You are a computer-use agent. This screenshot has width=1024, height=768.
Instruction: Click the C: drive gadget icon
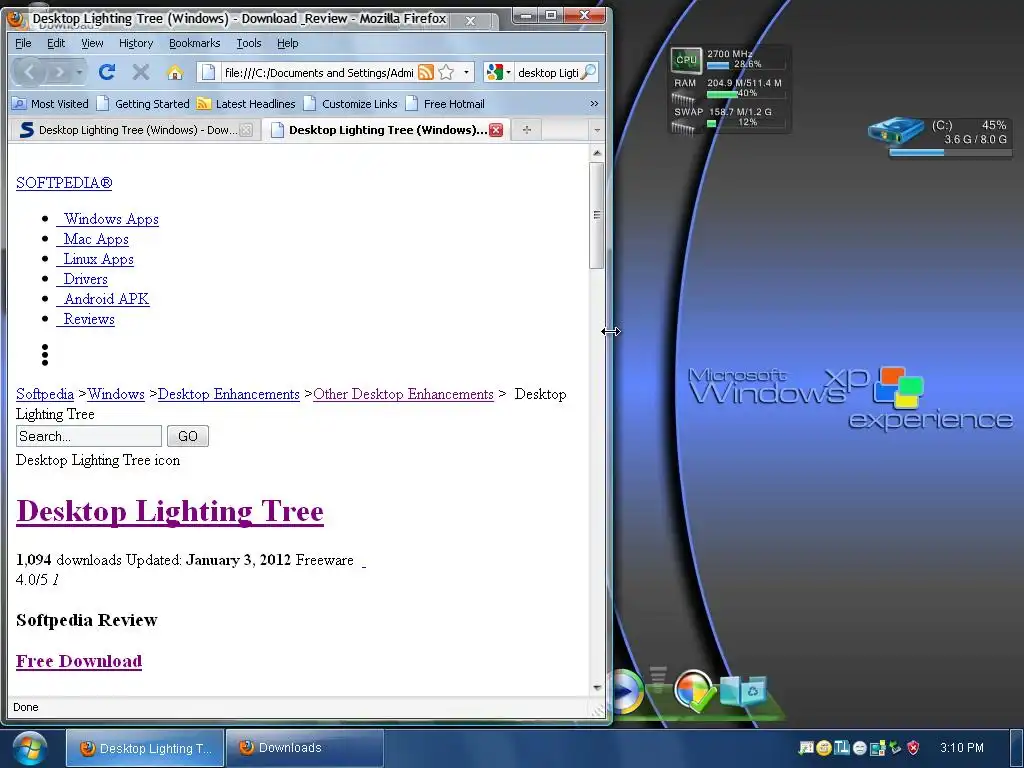point(896,133)
